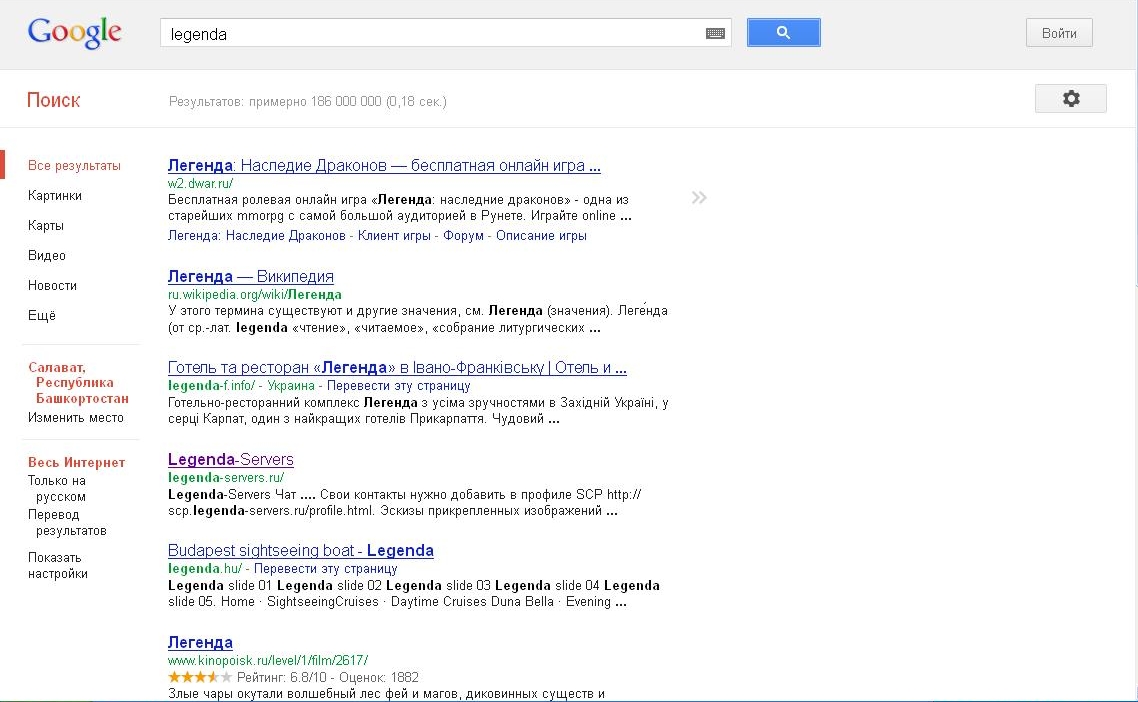
Task: Open the Форум sitelink
Action: point(463,235)
